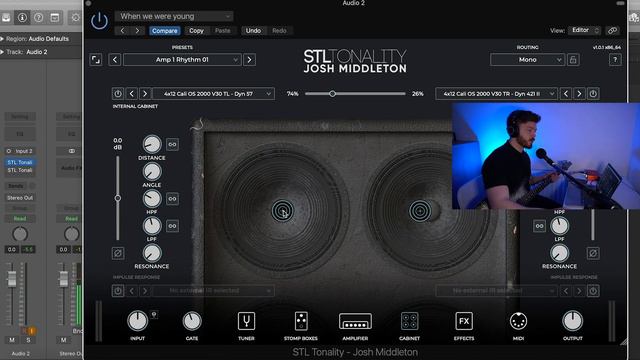
Task: Click the Input knob
Action: tap(138, 321)
